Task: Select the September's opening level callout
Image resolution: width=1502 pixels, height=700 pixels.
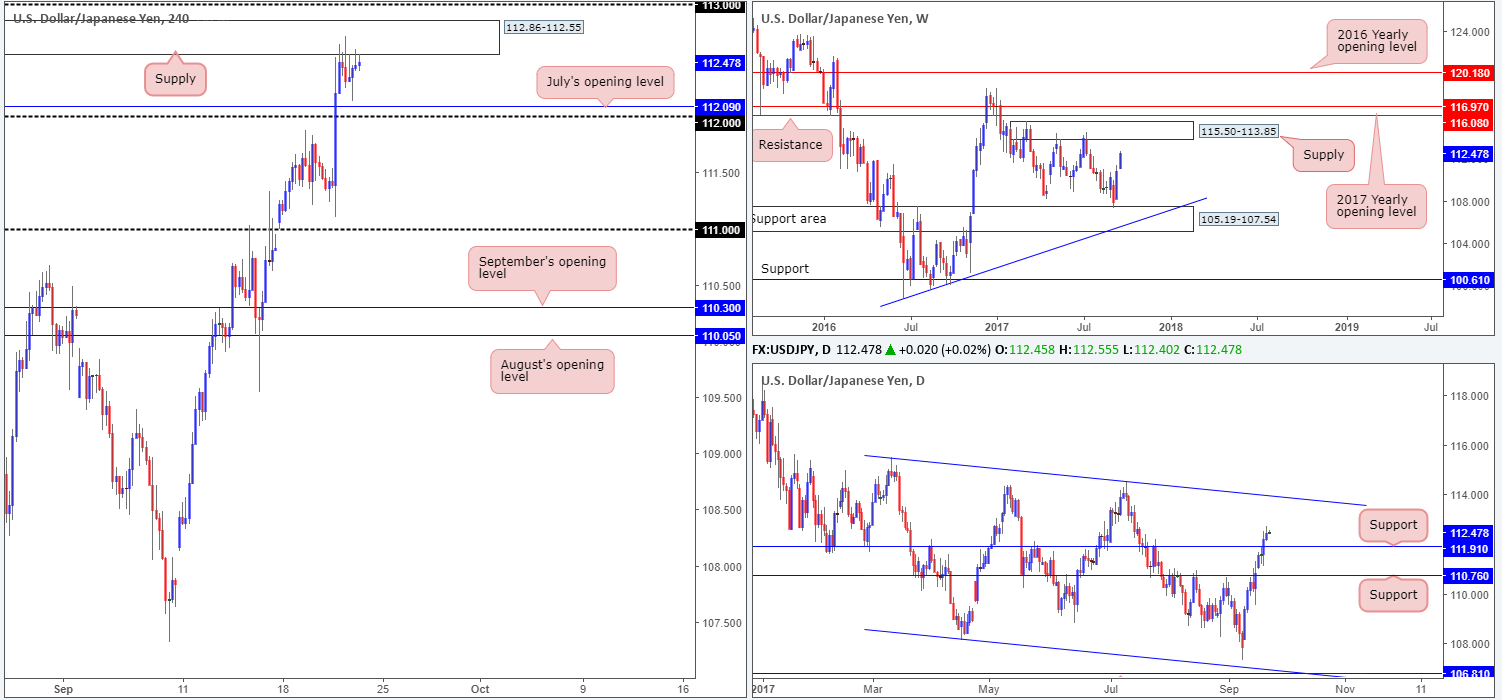Action: 541,268
